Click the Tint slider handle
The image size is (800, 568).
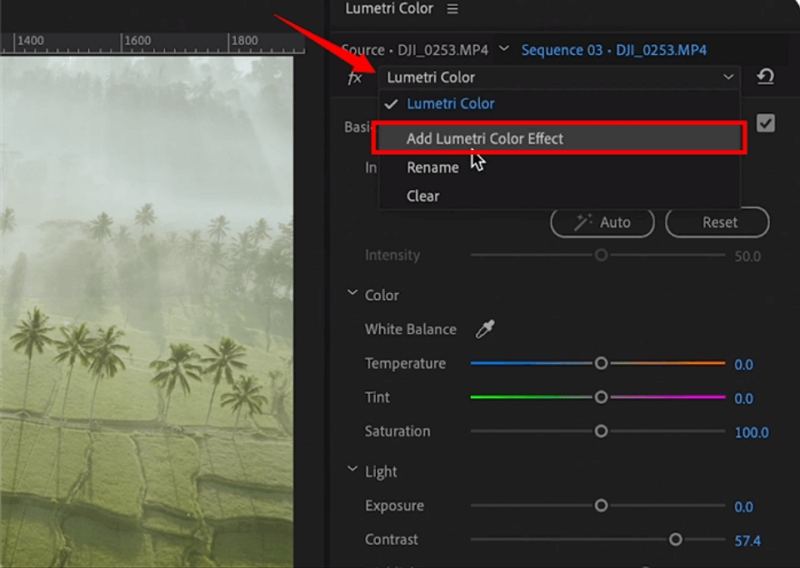pyautogui.click(x=601, y=397)
